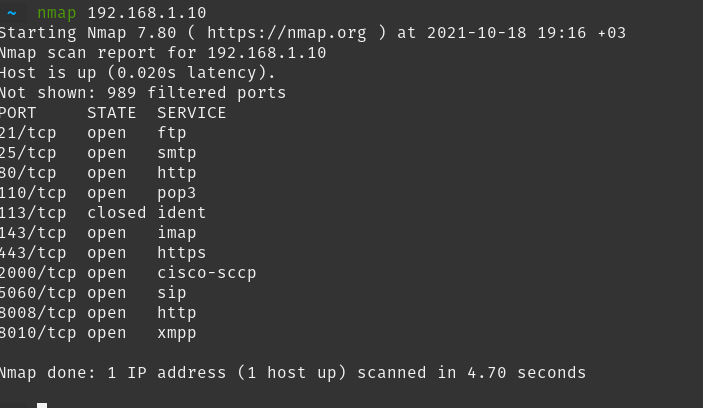
Task: Click the imap service name
Action: 176,233
